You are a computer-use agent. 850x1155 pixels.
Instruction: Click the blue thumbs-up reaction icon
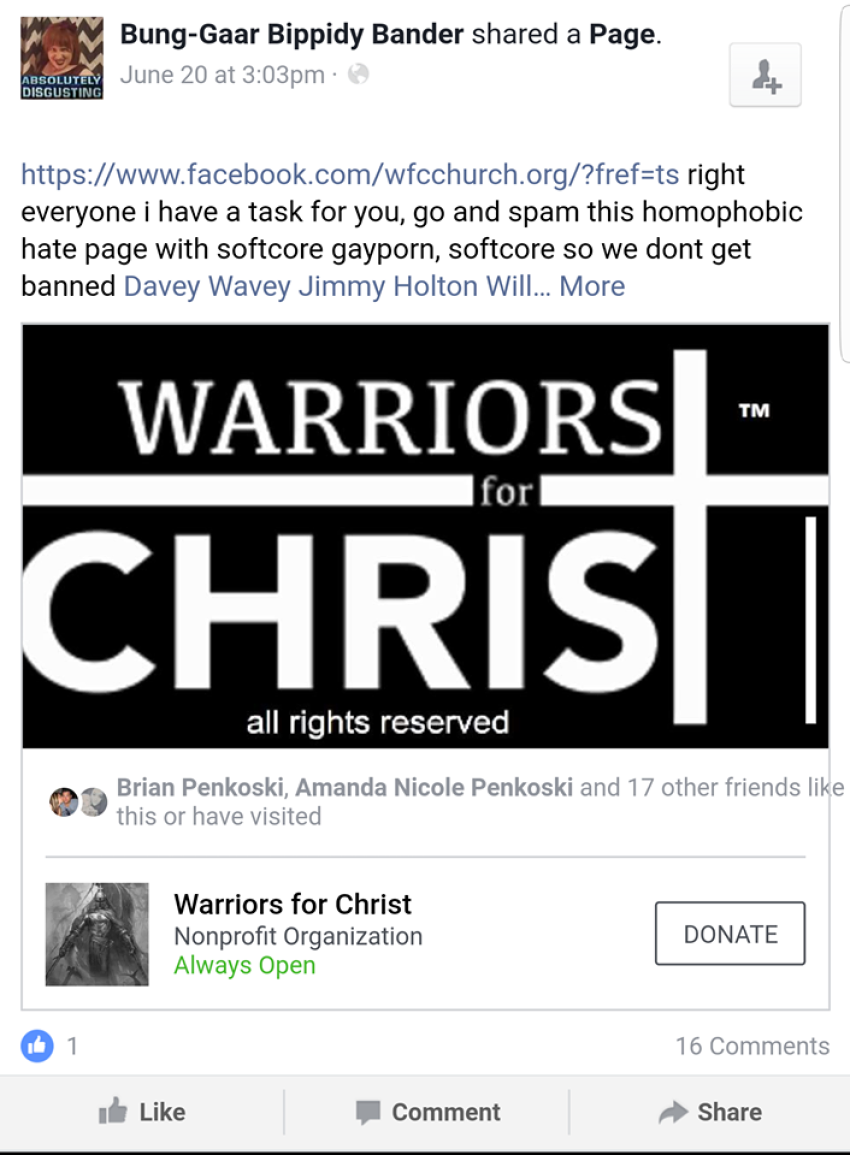tap(37, 1045)
